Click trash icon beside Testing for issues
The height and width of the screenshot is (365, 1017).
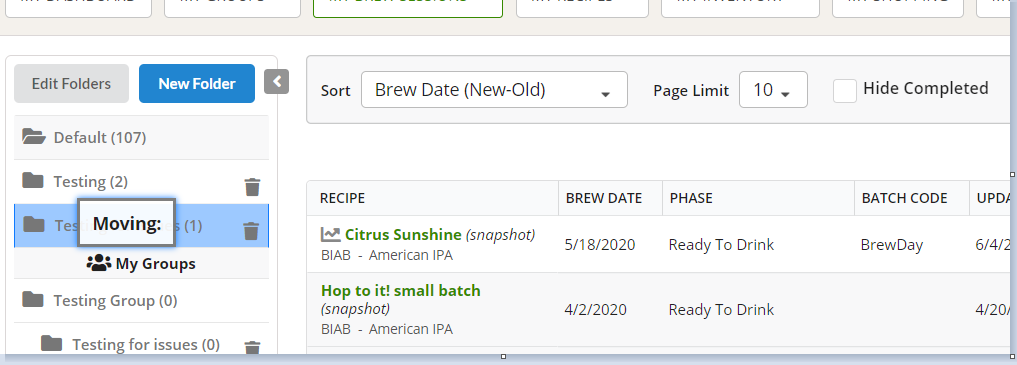tap(252, 348)
